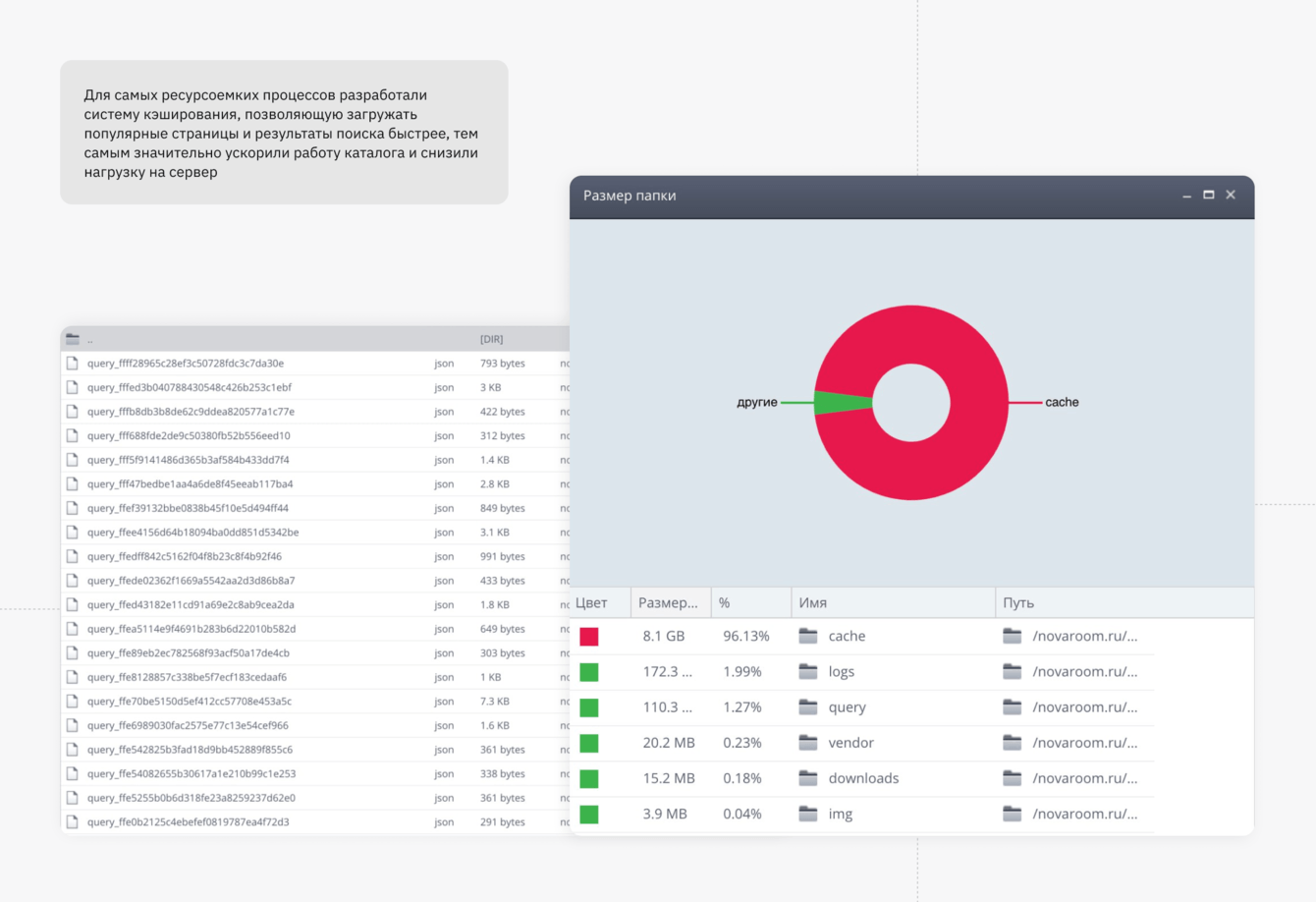Click the "cache" label next to the chart
The image size is (1316, 902).
tap(1062, 402)
